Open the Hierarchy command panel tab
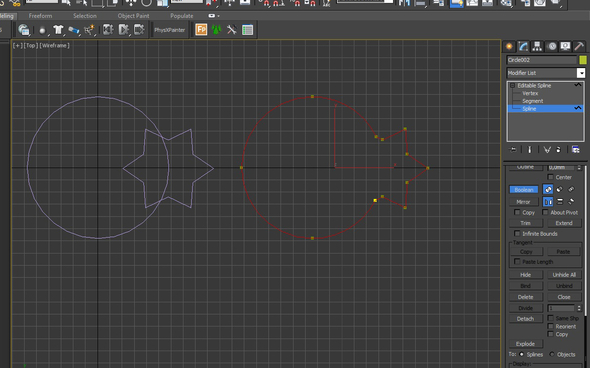Viewport: 590px width, 368px height. 537,46
